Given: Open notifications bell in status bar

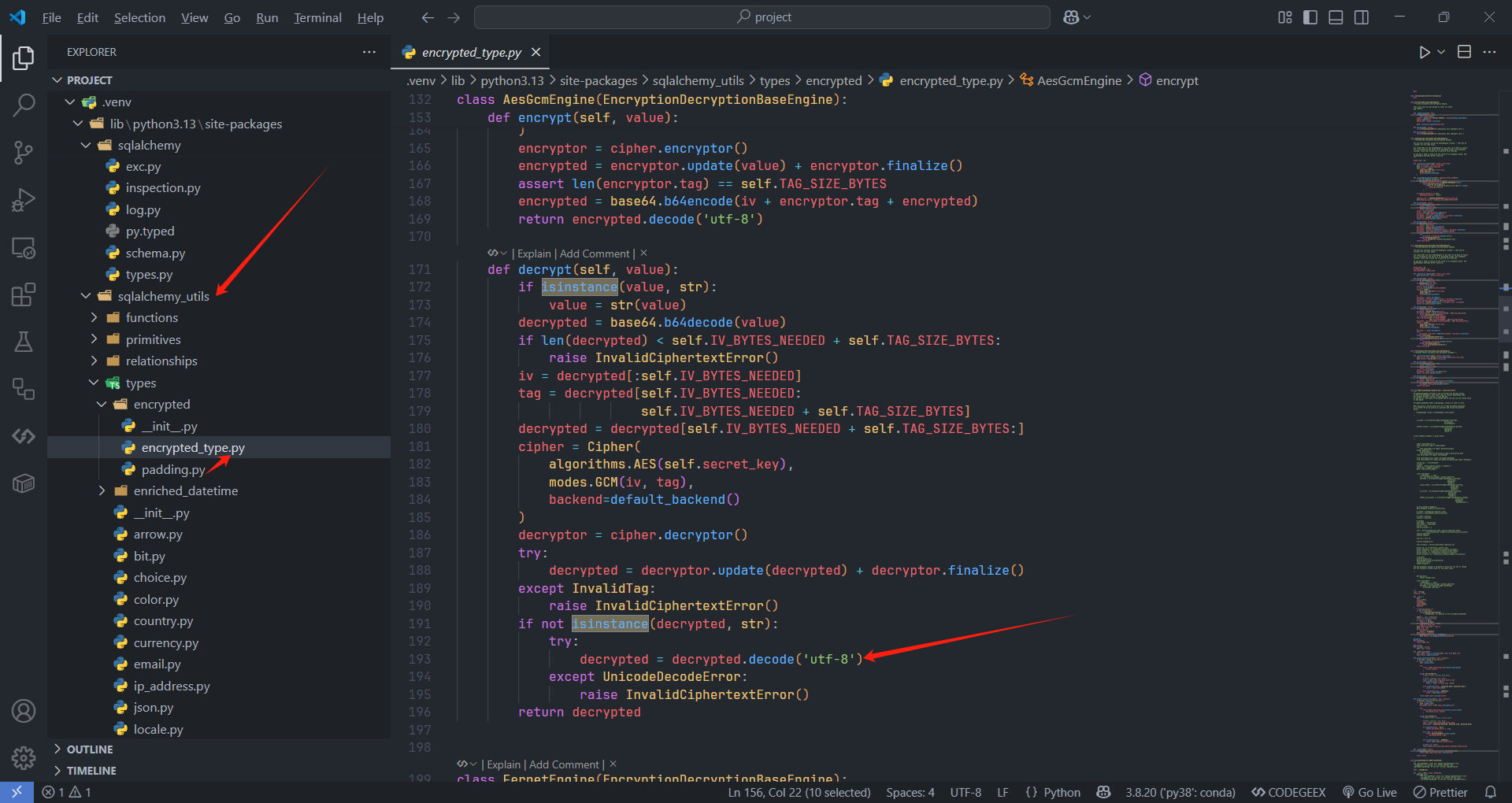Looking at the screenshot, I should point(1490,792).
